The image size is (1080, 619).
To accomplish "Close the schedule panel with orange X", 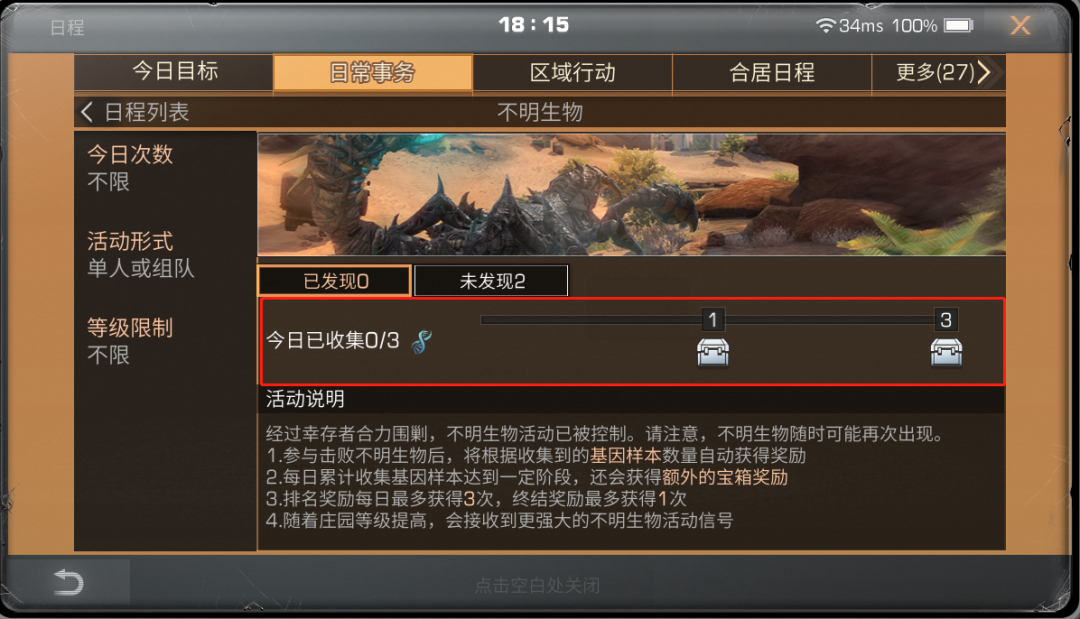I will (x=1020, y=25).
